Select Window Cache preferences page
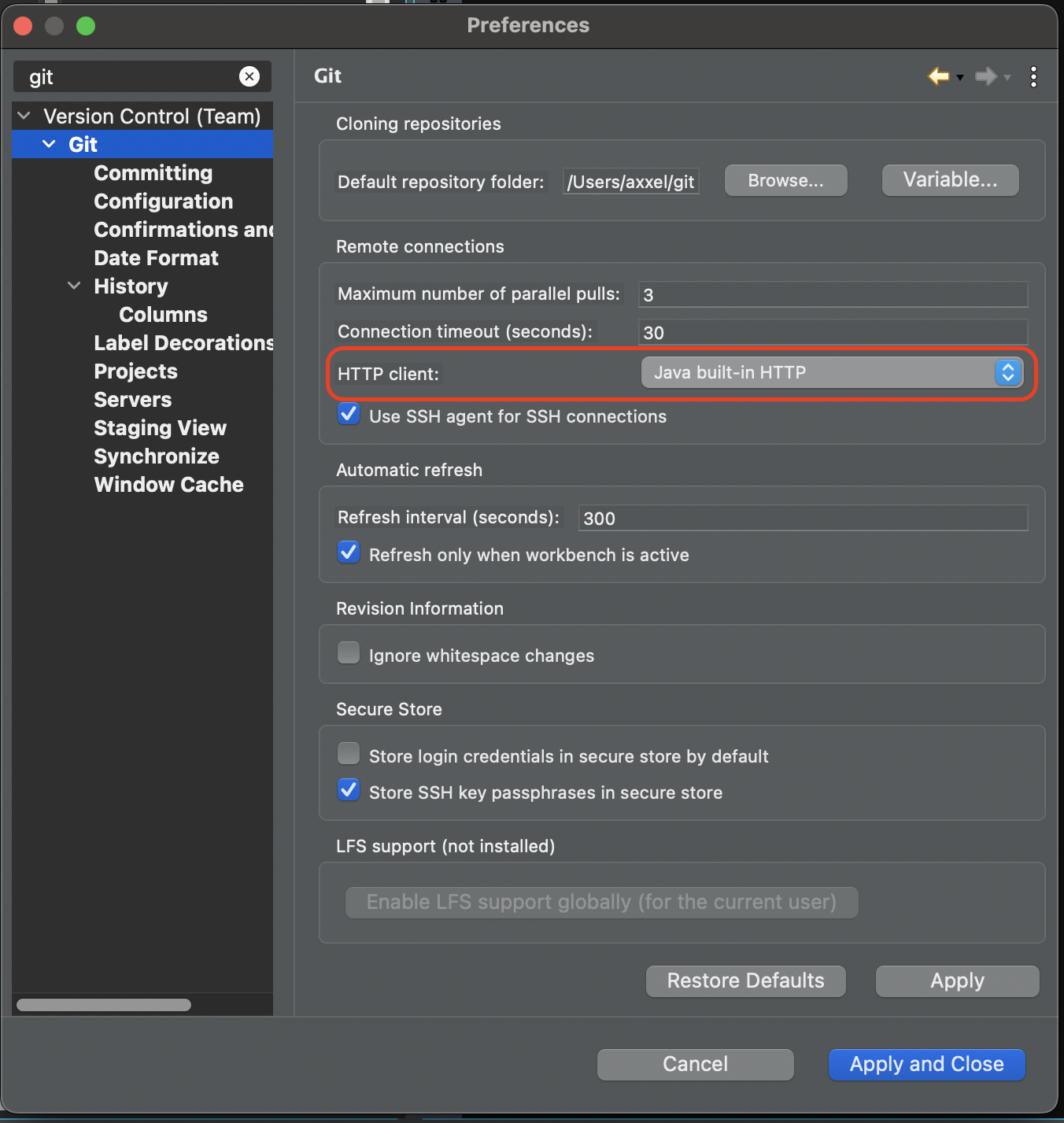This screenshot has width=1064, height=1123. coord(168,485)
